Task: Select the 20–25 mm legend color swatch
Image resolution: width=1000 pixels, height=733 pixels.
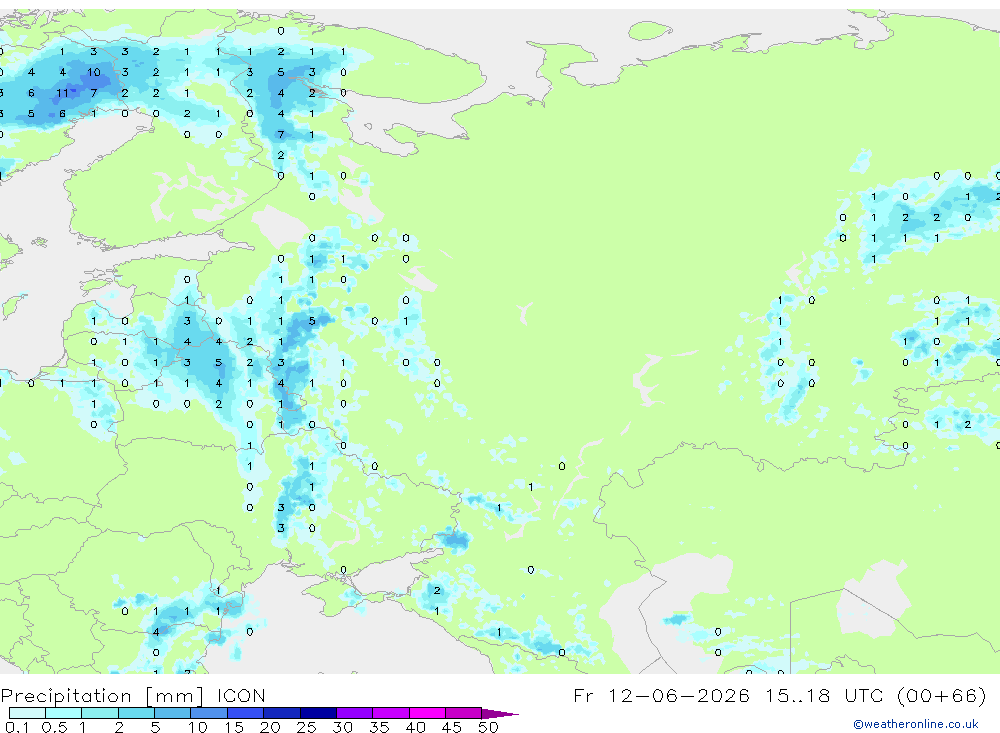Action: [282, 713]
